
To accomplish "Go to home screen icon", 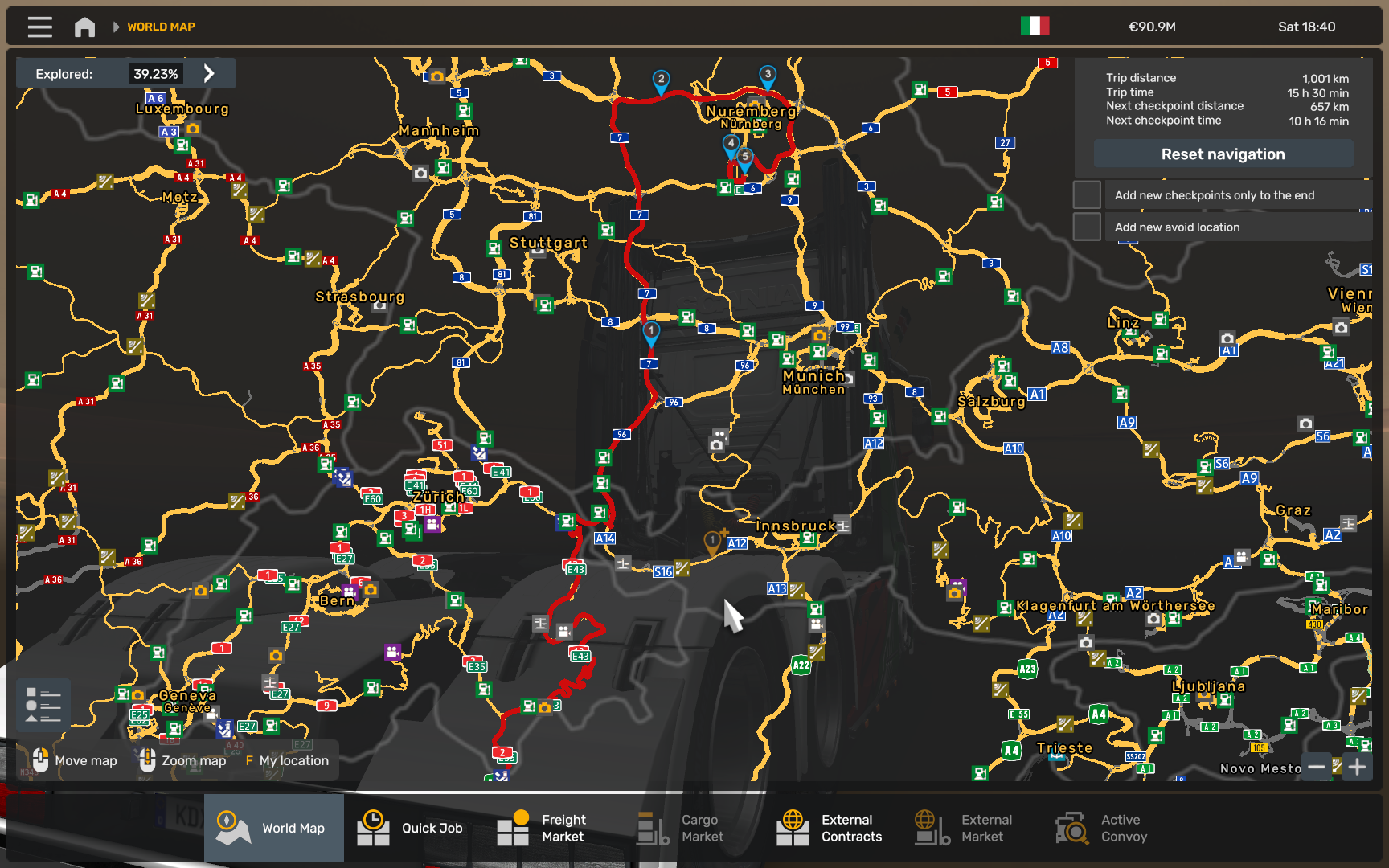I will 84,27.
